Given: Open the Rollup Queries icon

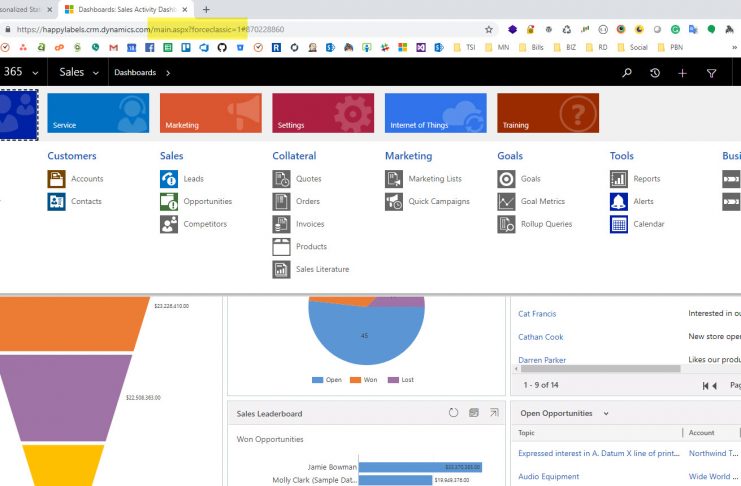Looking at the screenshot, I should coord(506,224).
